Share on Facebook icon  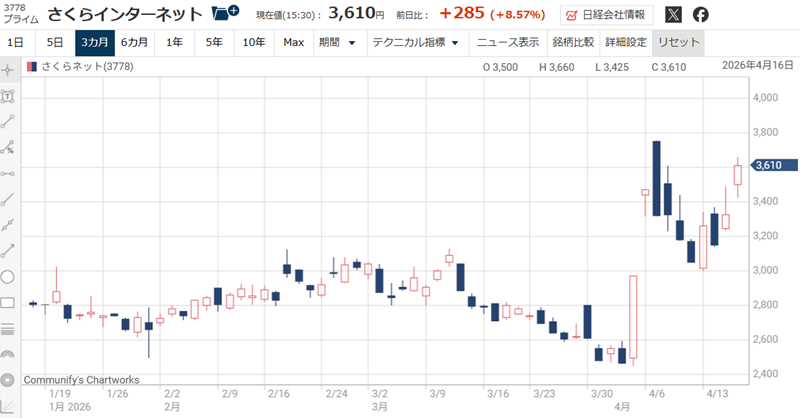pos(701,15)
